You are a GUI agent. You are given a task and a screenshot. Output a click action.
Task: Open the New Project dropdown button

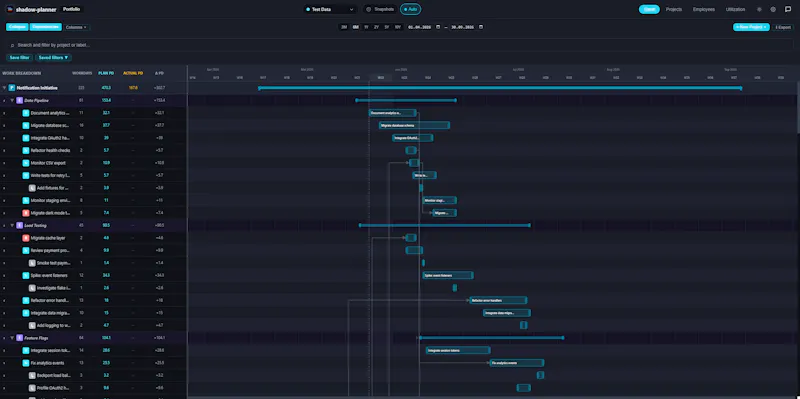751,27
